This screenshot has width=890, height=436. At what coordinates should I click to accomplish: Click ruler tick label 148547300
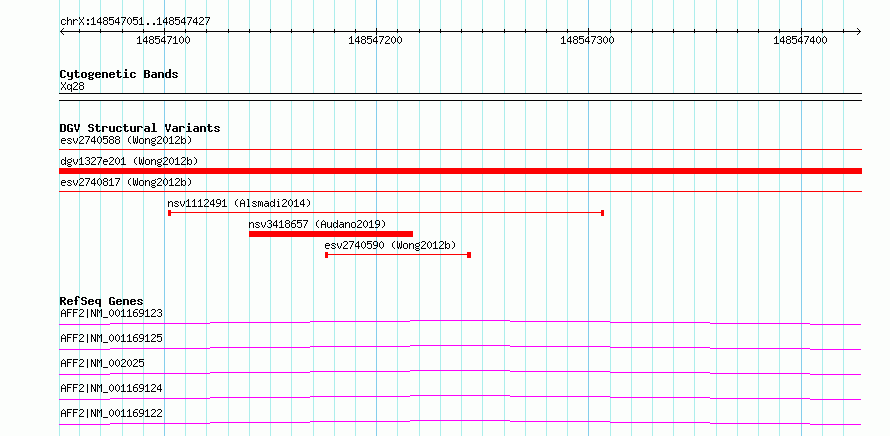pos(587,40)
